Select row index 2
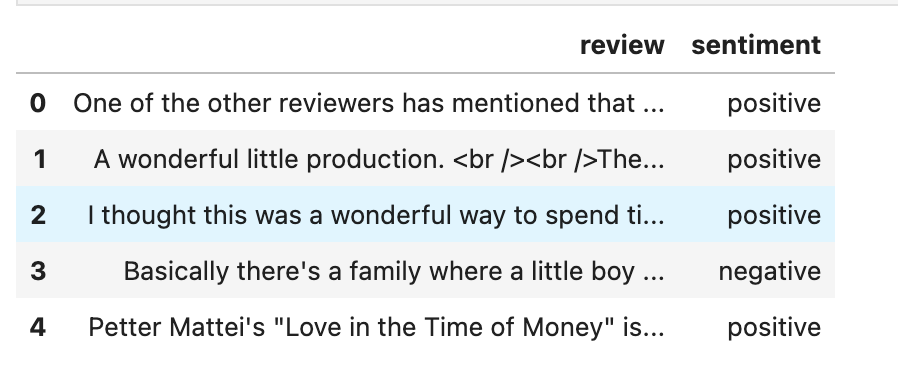The image size is (898, 392). point(38,215)
